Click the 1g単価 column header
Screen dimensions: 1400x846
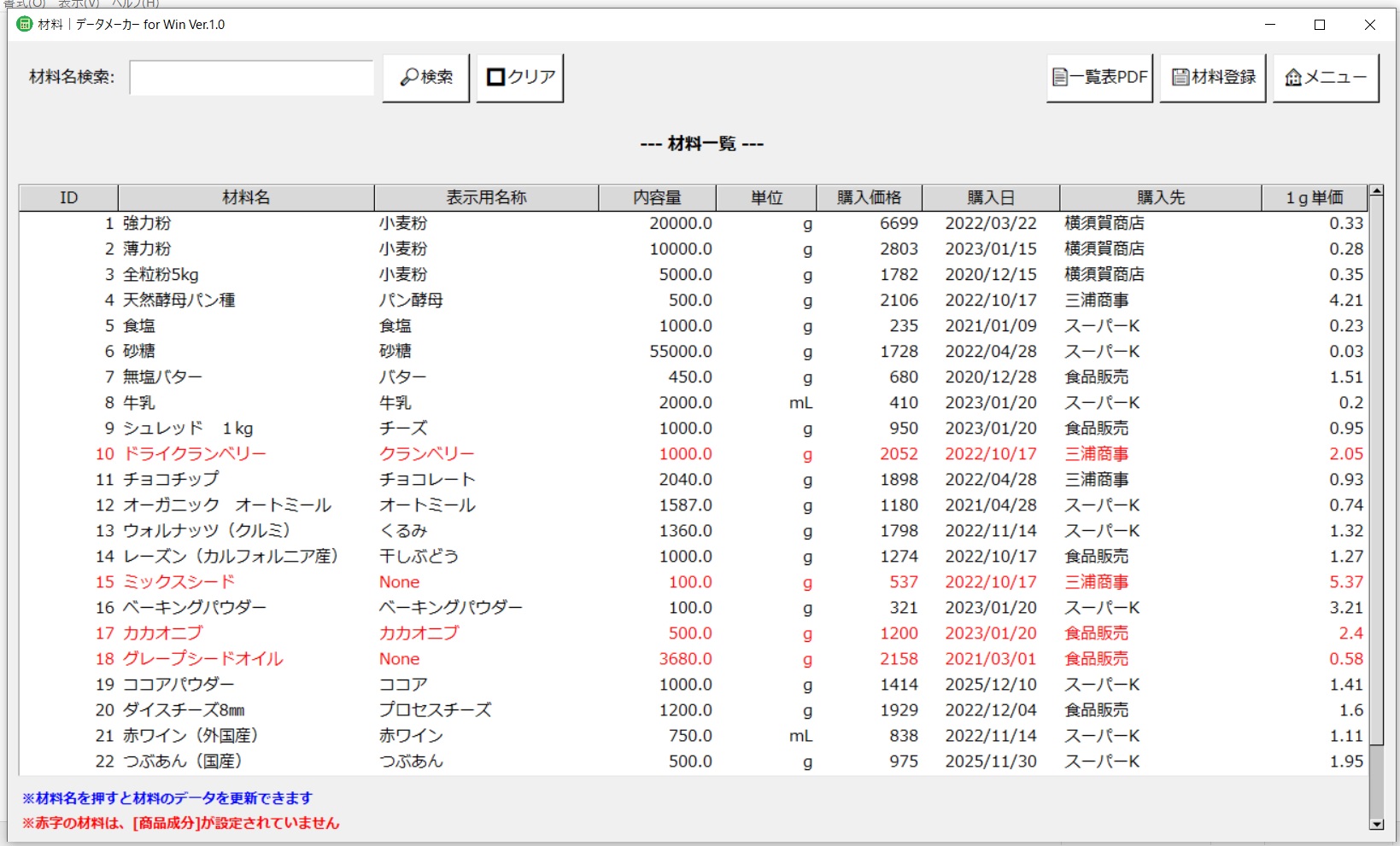pos(1315,198)
